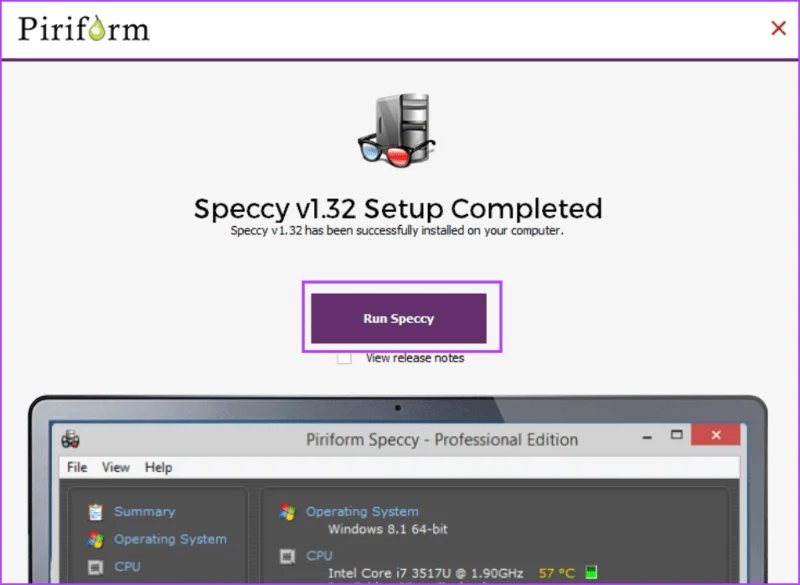The width and height of the screenshot is (800, 585).
Task: Select CPU in the Speccy sidebar
Action: tap(127, 567)
